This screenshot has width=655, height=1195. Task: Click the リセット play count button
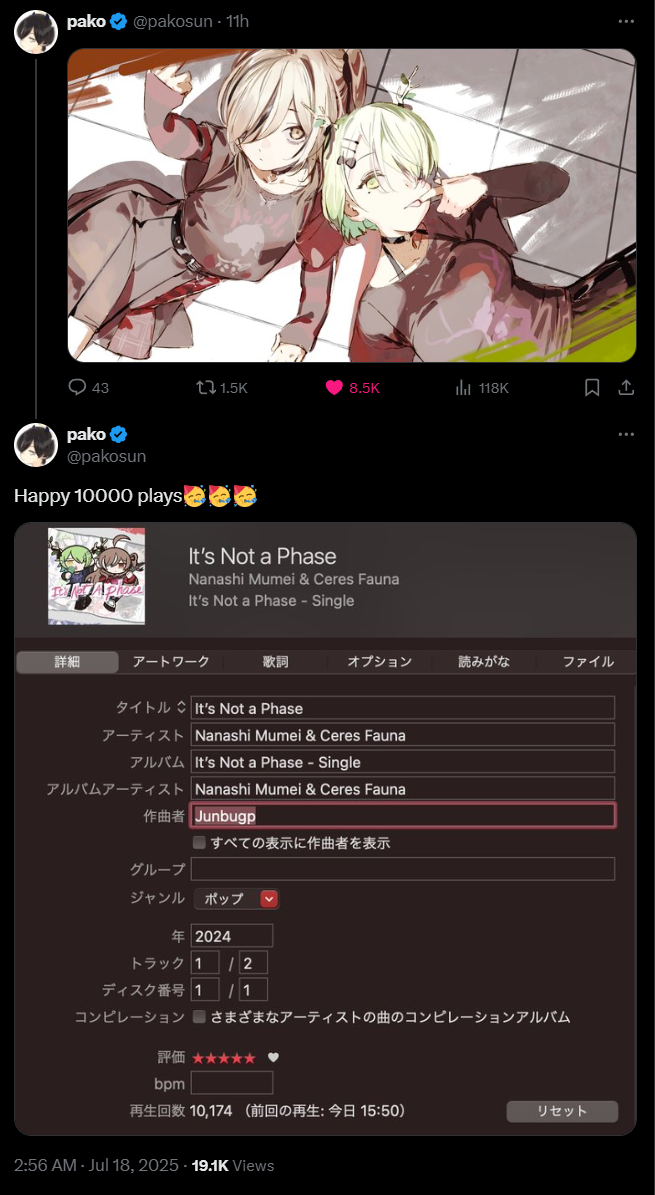pos(562,1111)
